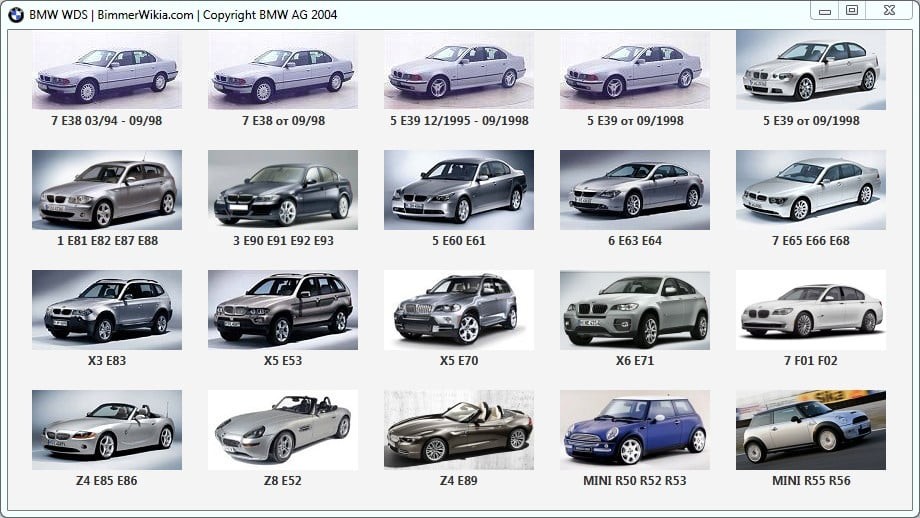Choose the X5 E53 SUV image
The width and height of the screenshot is (920, 518).
pyautogui.click(x=283, y=310)
